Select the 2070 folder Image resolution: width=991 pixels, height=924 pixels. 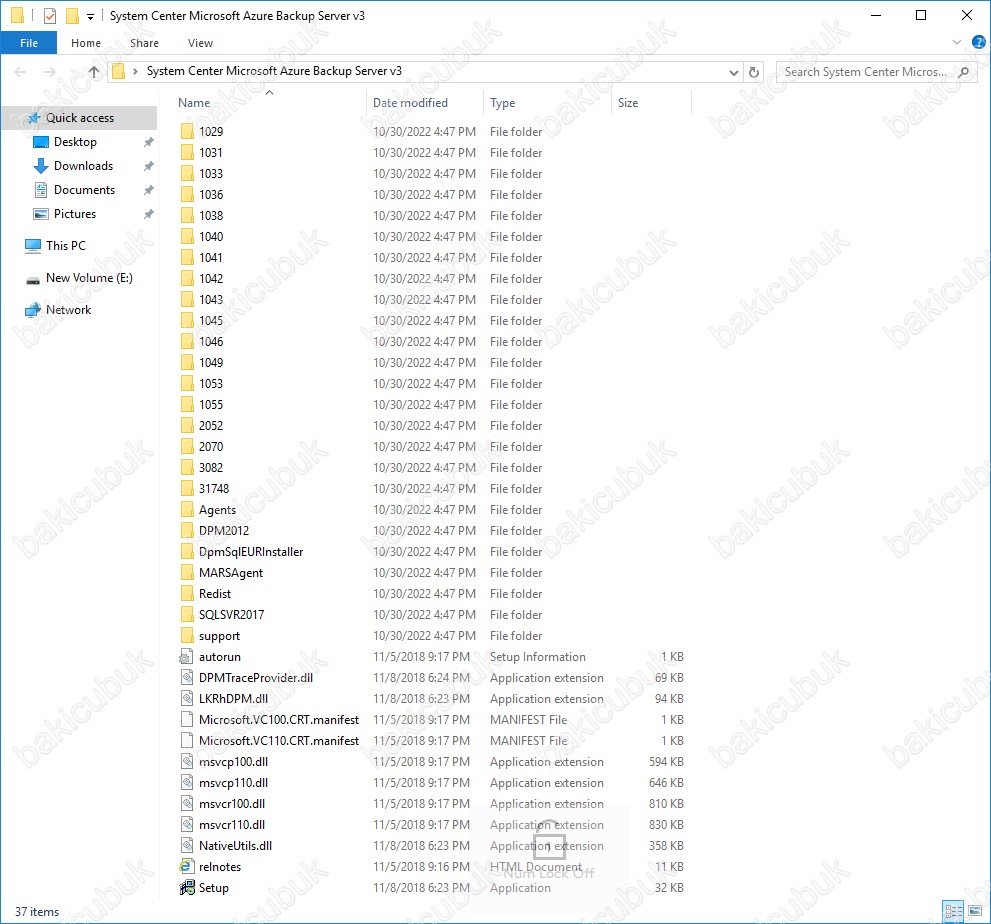point(210,447)
